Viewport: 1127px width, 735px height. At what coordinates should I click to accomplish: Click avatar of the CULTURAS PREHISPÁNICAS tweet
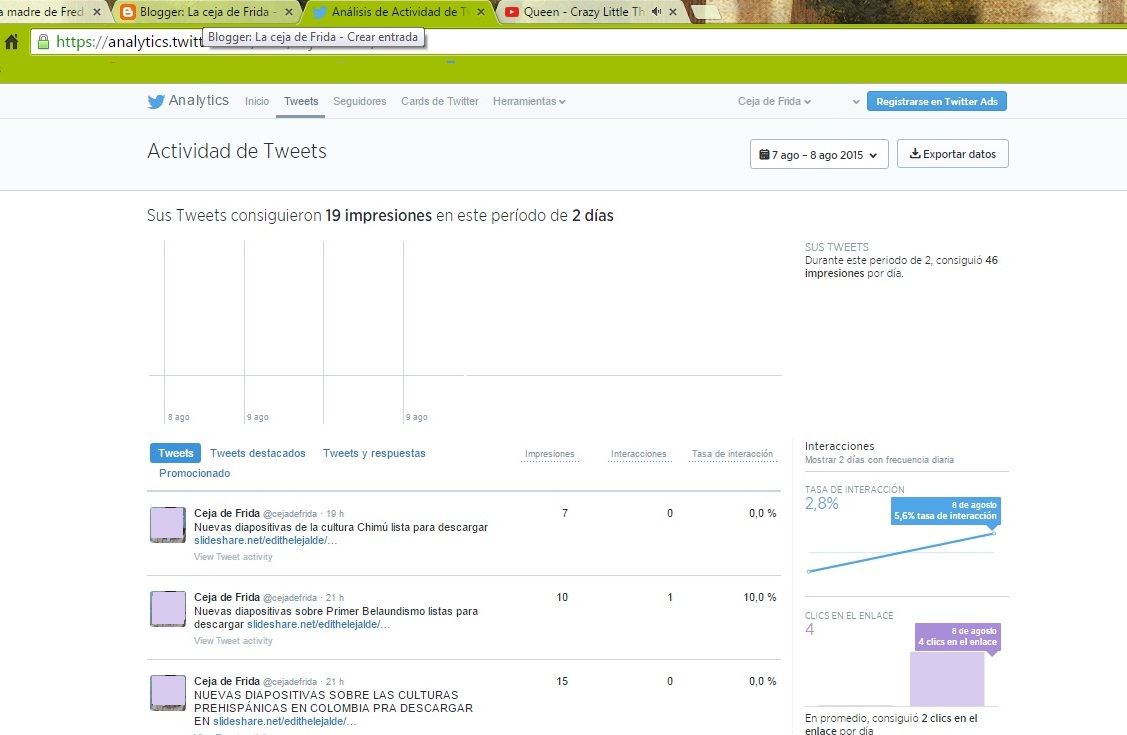point(167,693)
